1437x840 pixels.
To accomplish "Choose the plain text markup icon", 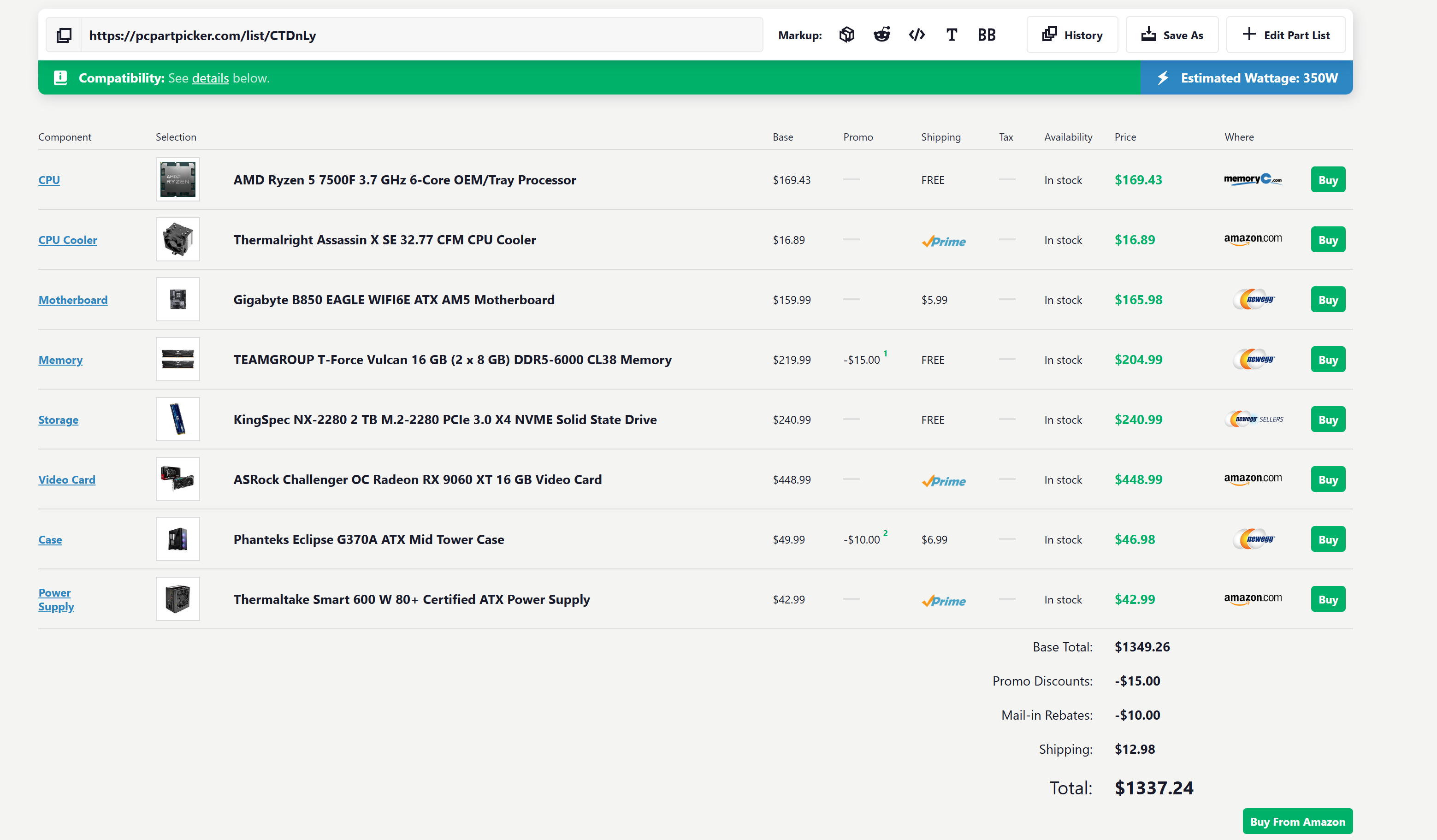I will (x=951, y=35).
